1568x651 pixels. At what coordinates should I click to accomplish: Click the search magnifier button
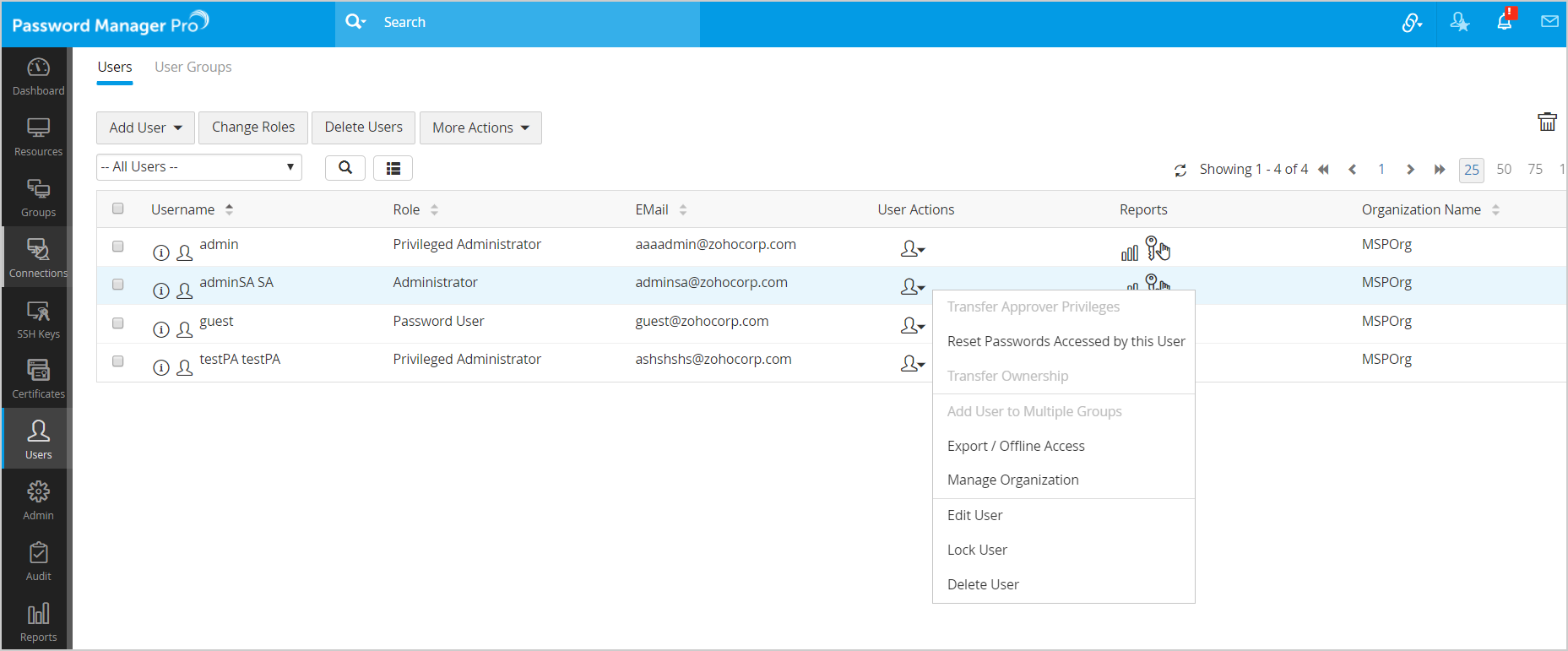point(345,168)
